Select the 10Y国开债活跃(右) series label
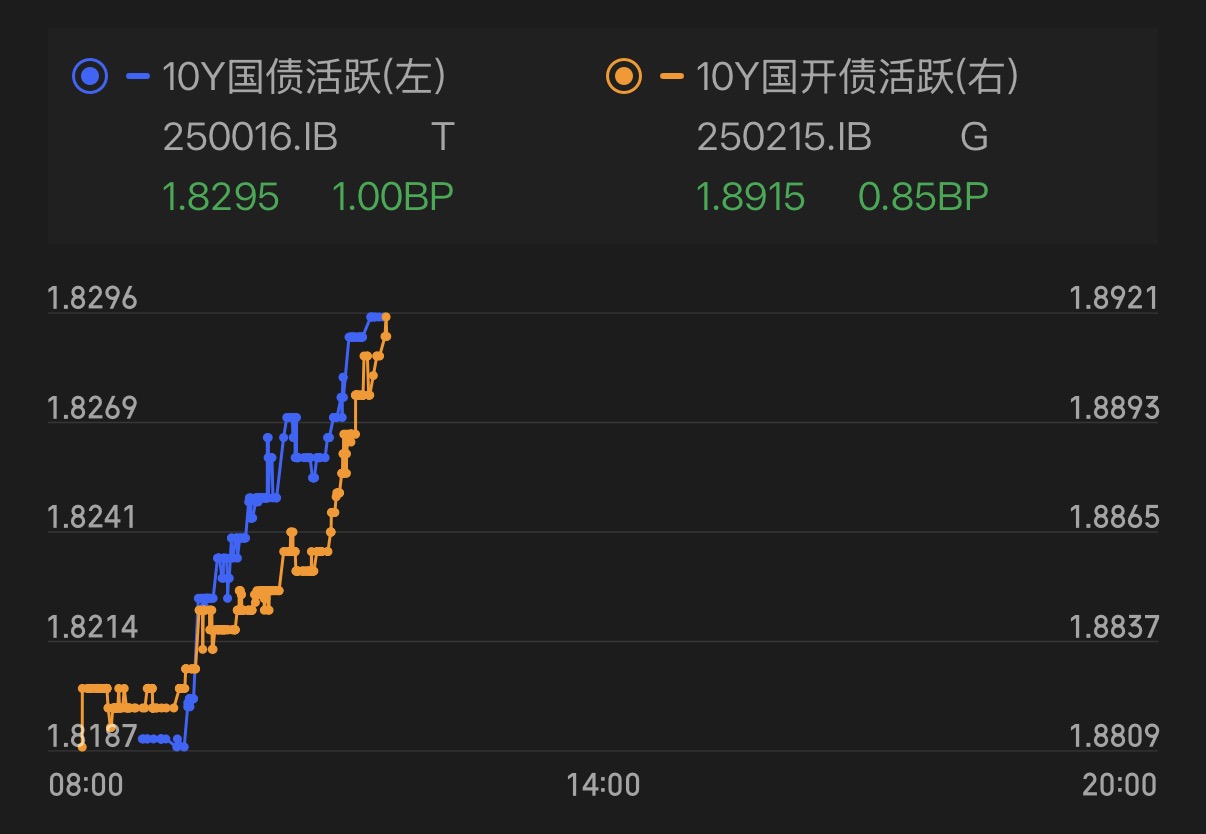Viewport: 1206px width, 834px height. (x=858, y=77)
